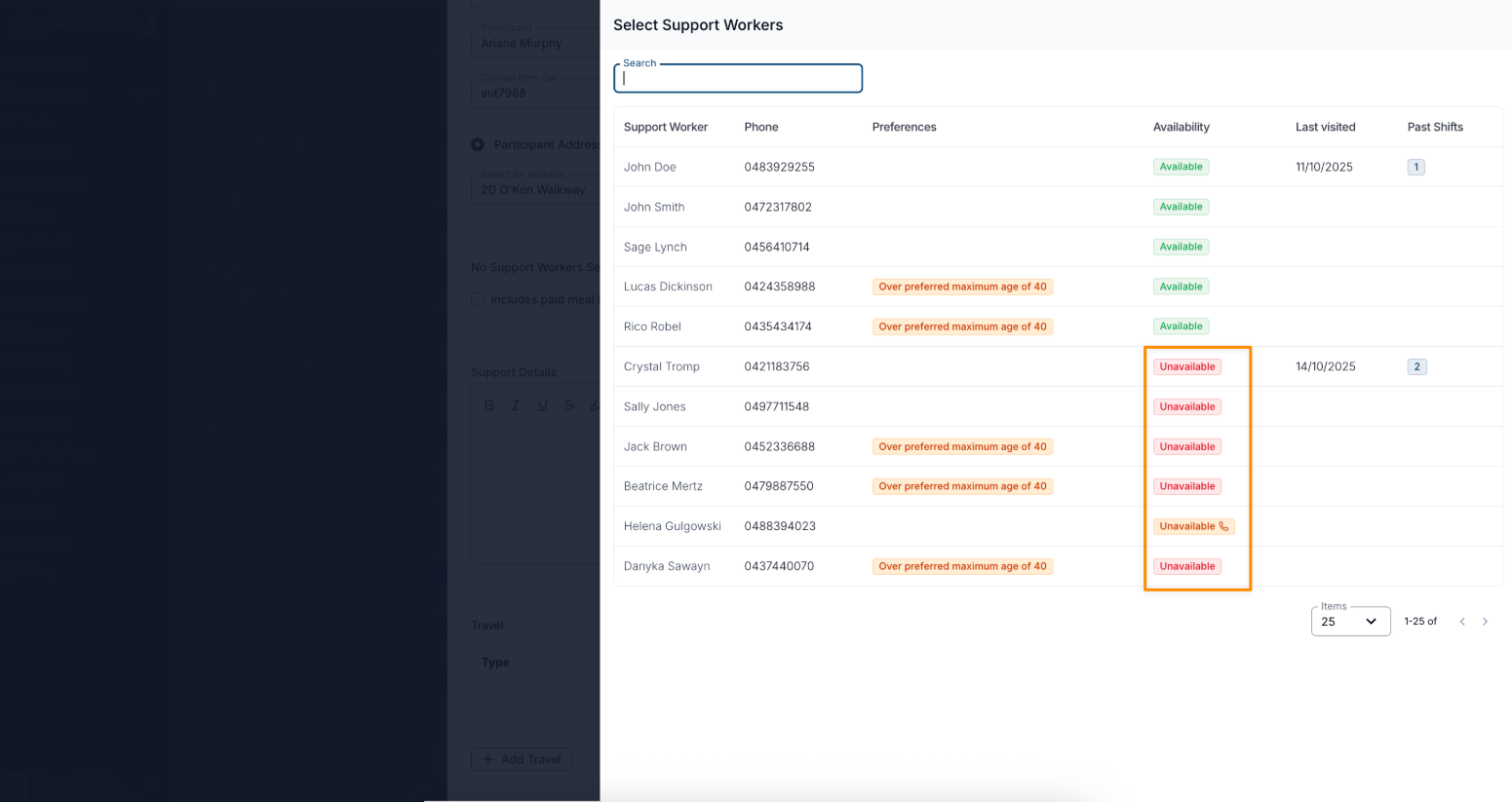Toggle bold in the Support Details editor

489,405
